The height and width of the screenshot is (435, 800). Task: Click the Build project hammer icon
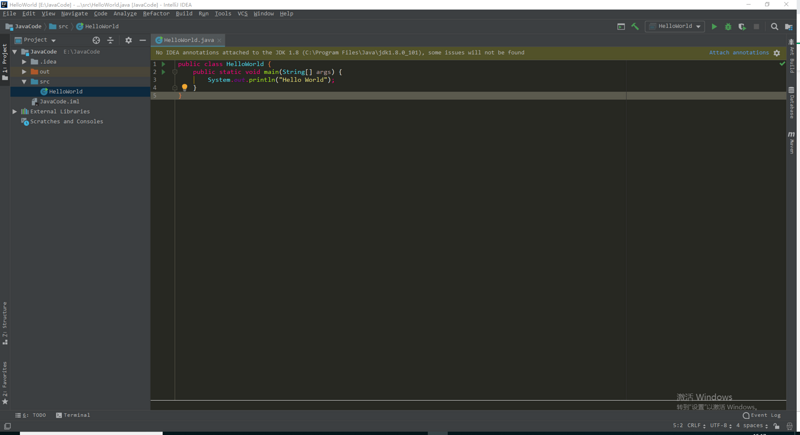click(635, 27)
